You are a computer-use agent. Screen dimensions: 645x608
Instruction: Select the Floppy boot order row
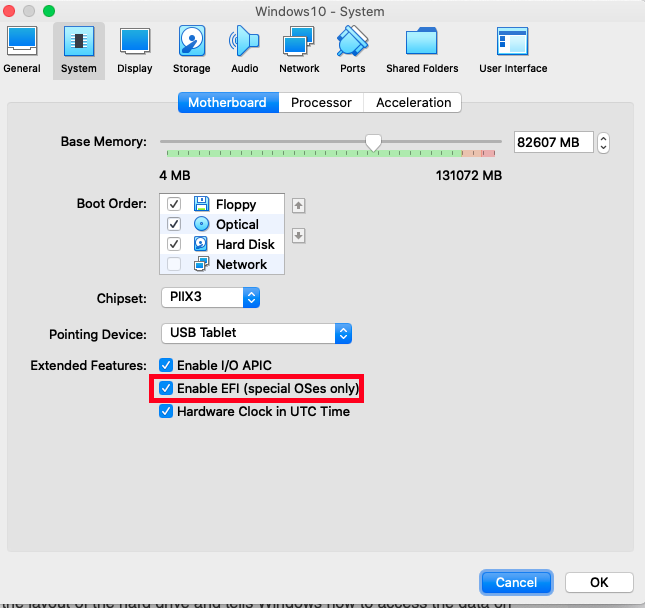pos(222,204)
